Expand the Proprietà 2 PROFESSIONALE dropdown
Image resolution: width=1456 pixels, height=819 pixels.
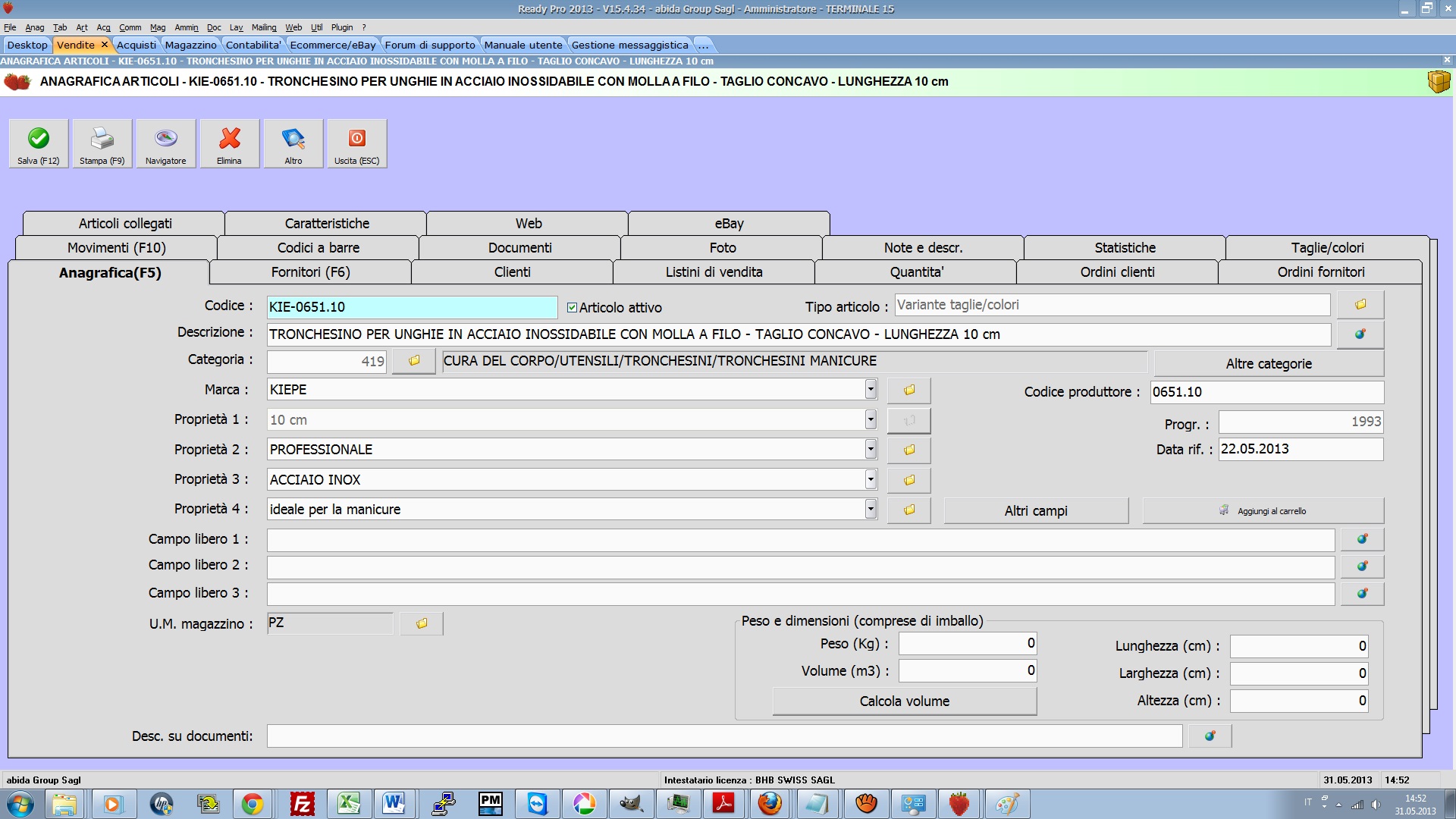click(871, 450)
